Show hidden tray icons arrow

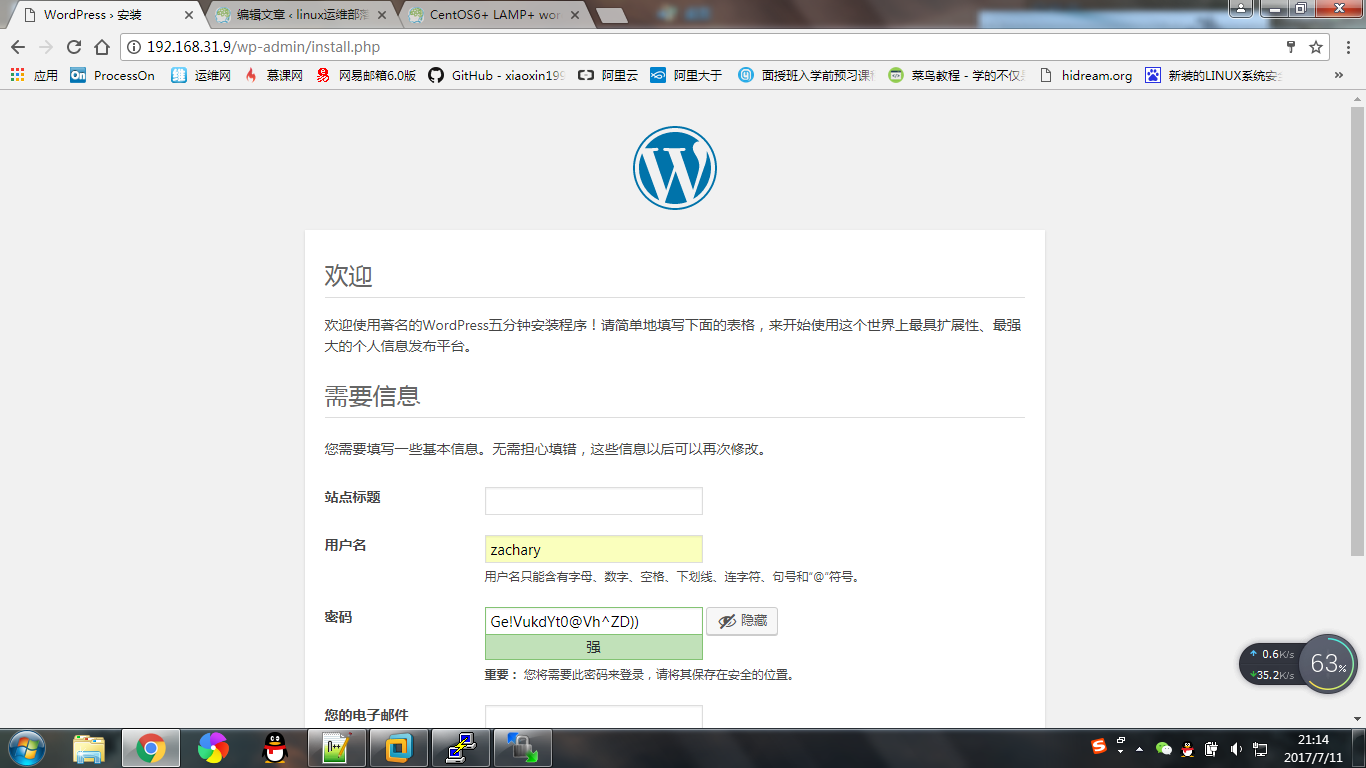point(1140,748)
